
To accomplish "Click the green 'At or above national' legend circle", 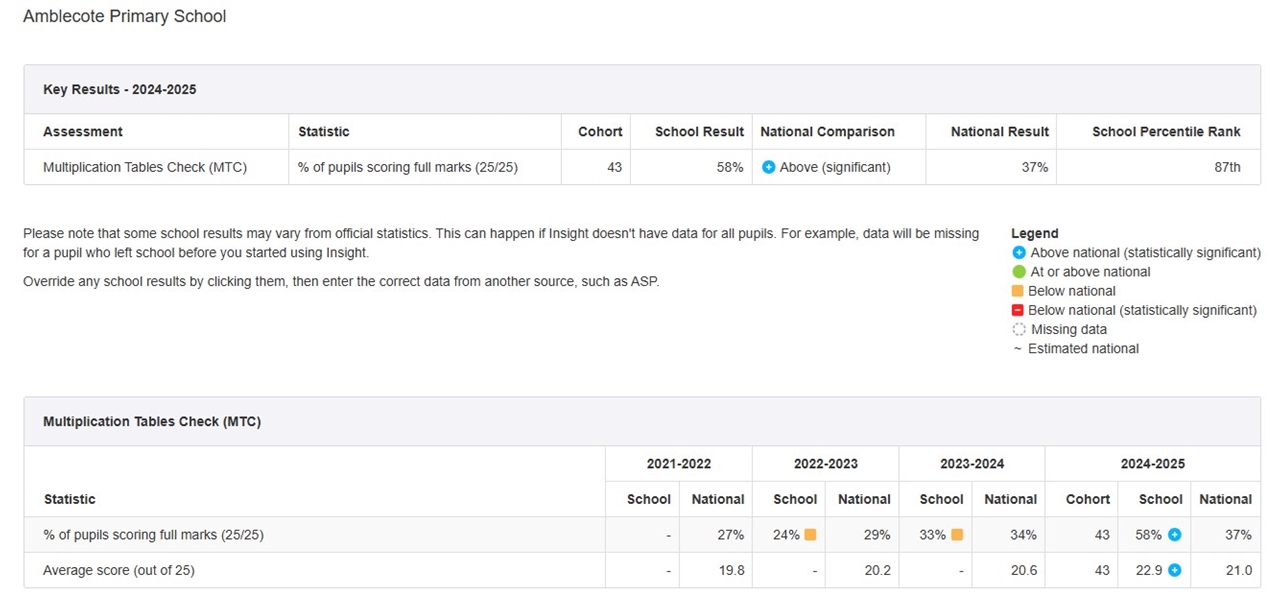I will click(1019, 272).
